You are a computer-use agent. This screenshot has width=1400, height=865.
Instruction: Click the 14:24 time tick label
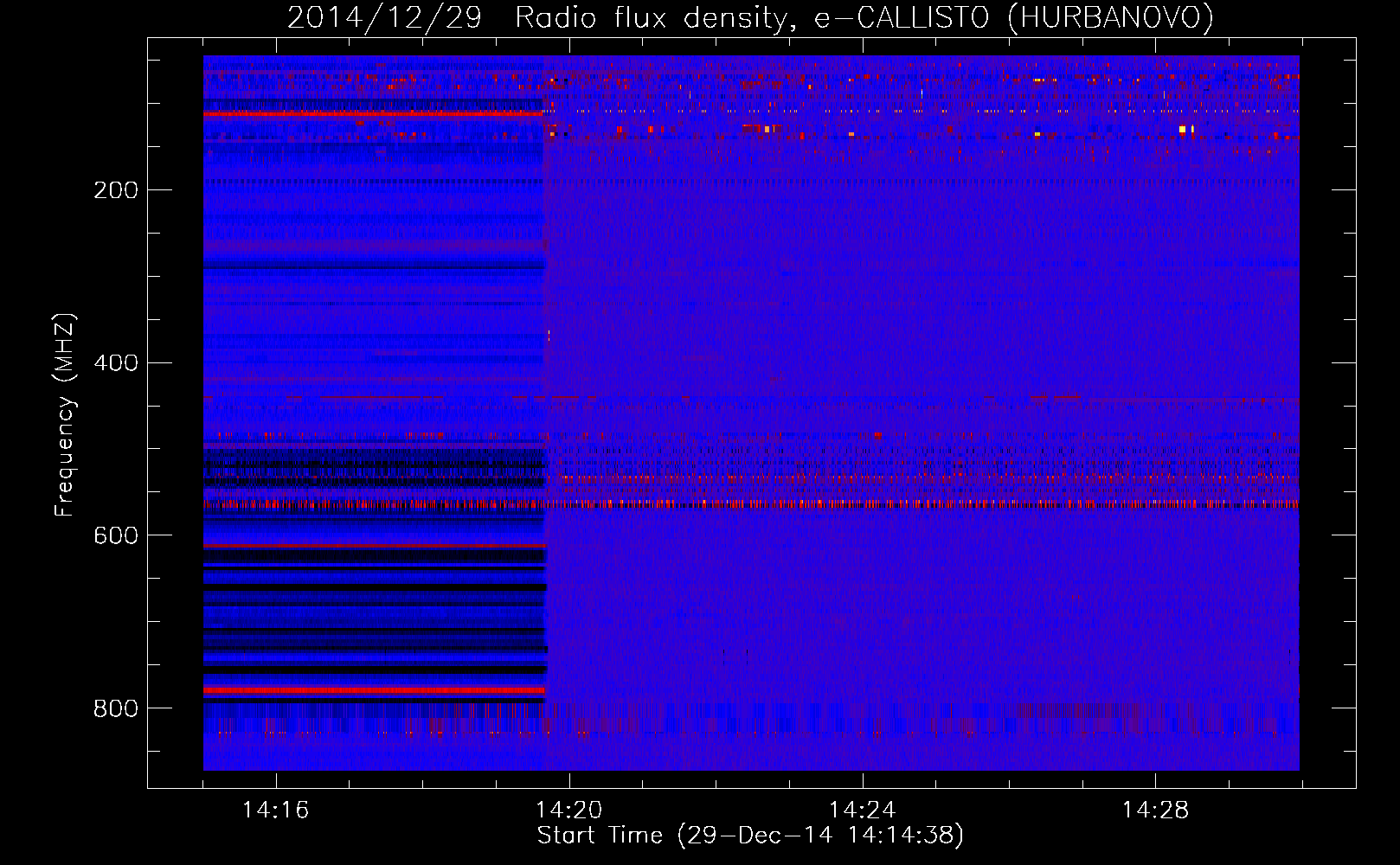tap(863, 811)
